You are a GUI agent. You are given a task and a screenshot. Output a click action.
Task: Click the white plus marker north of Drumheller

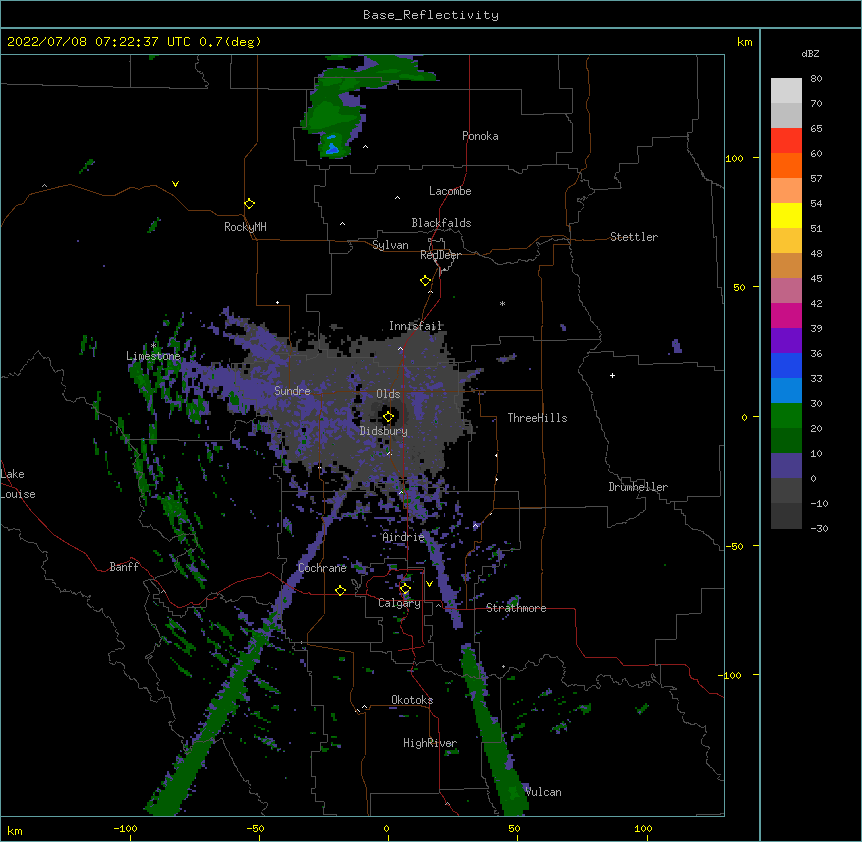(x=612, y=375)
